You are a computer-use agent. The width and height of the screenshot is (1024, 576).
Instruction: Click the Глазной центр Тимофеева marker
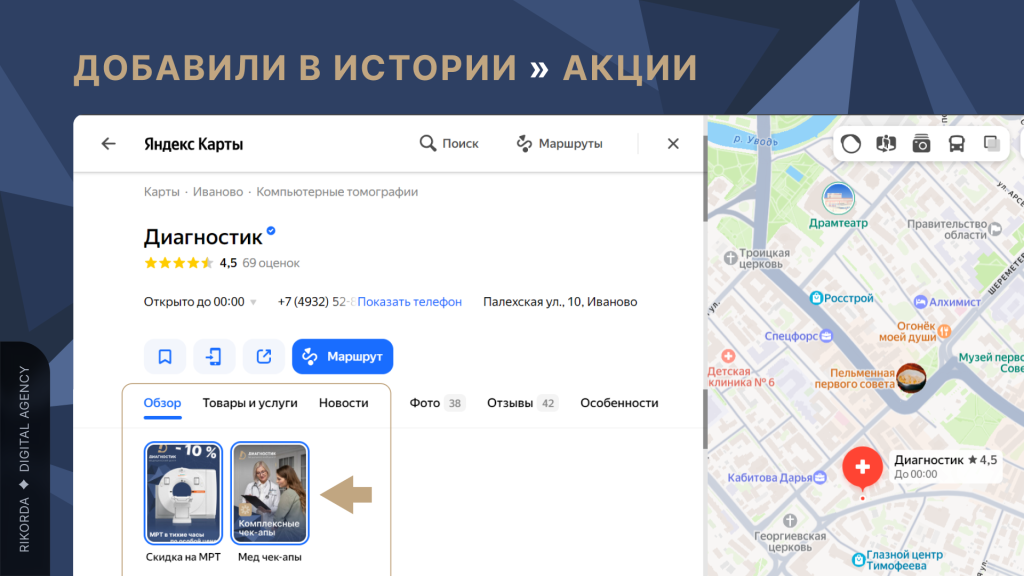coord(859,560)
